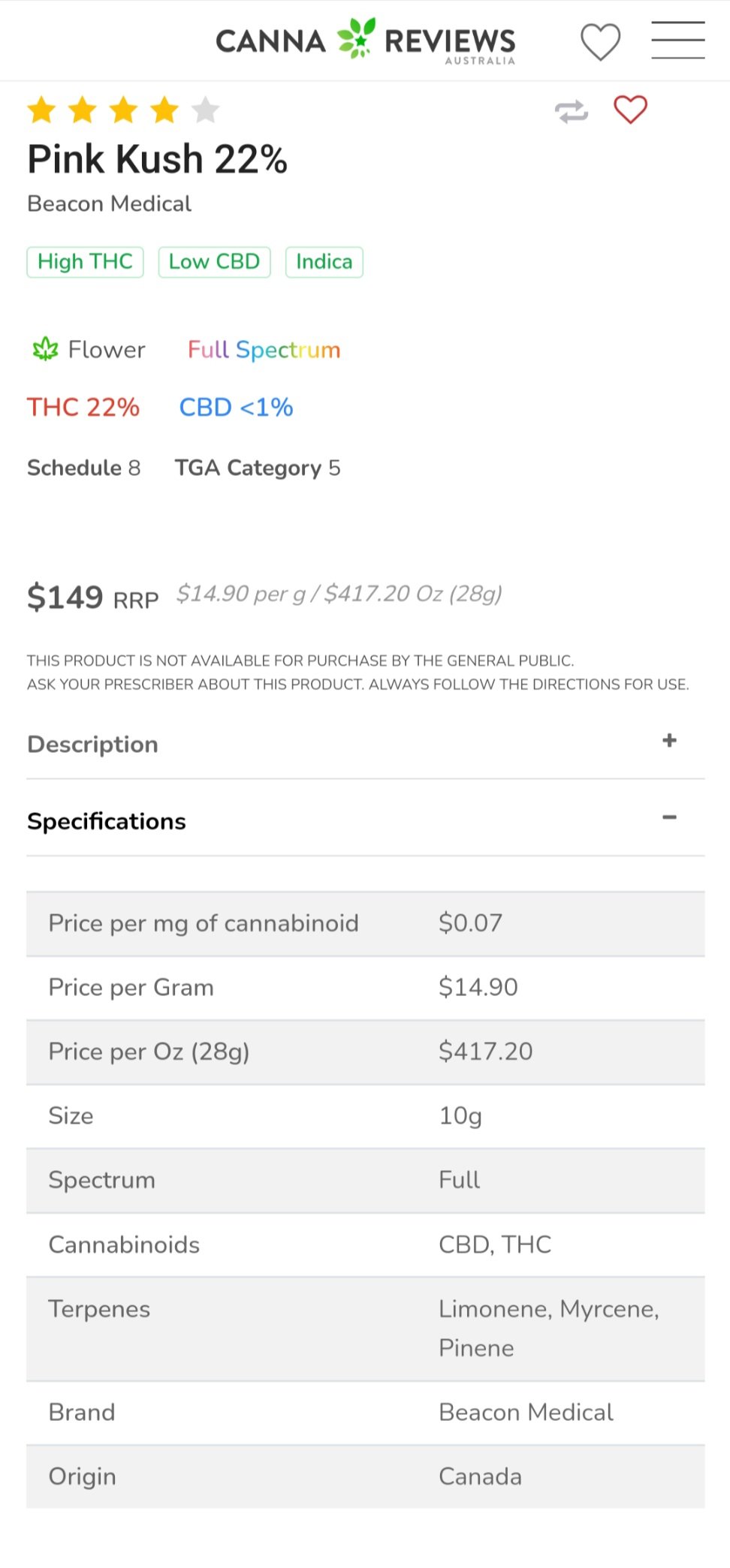Click the Pink Kush 22% product title
Image resolution: width=730 pixels, height=1568 pixels.
click(158, 159)
